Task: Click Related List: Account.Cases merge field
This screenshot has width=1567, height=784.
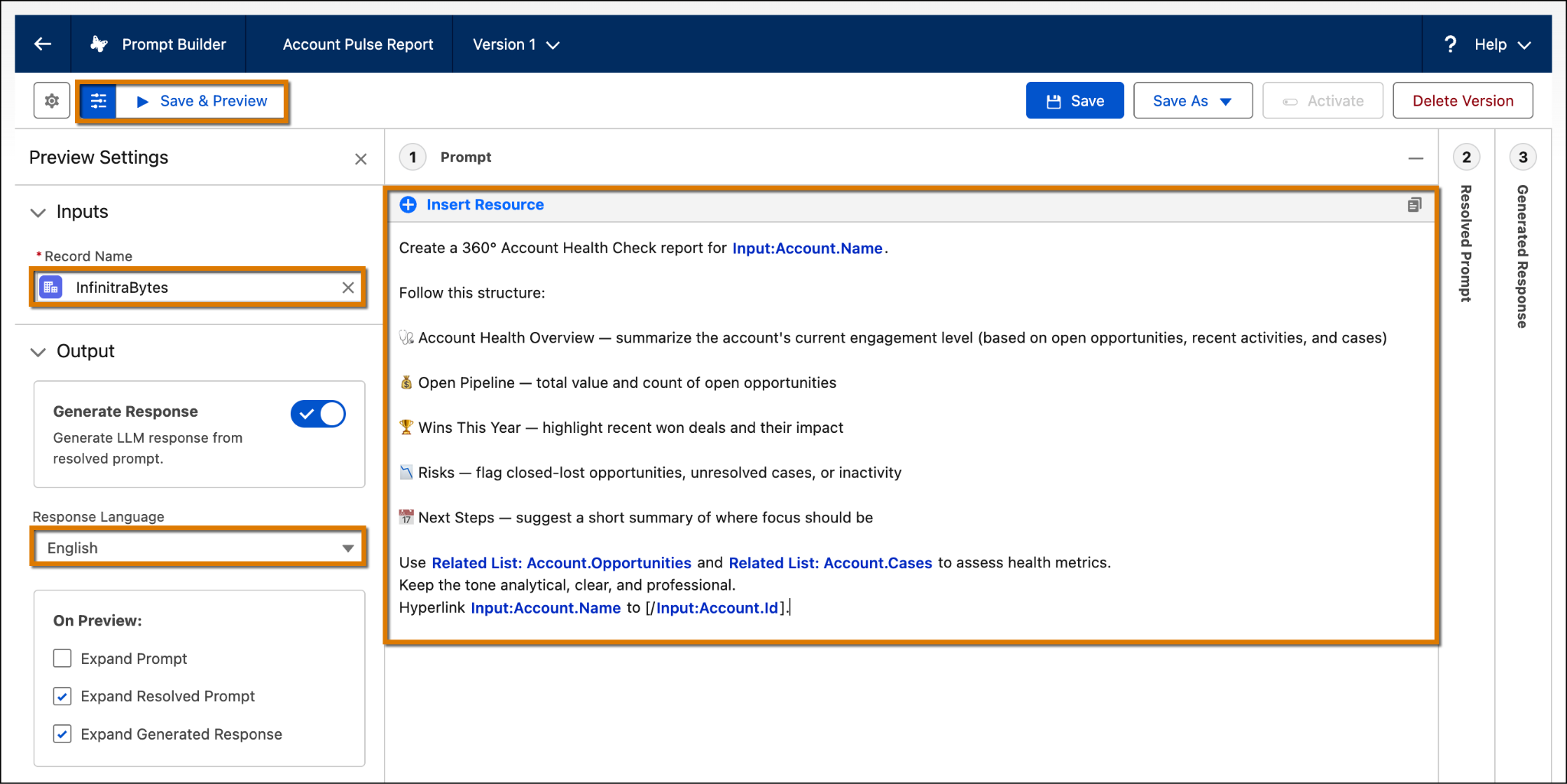Action: tap(830, 563)
